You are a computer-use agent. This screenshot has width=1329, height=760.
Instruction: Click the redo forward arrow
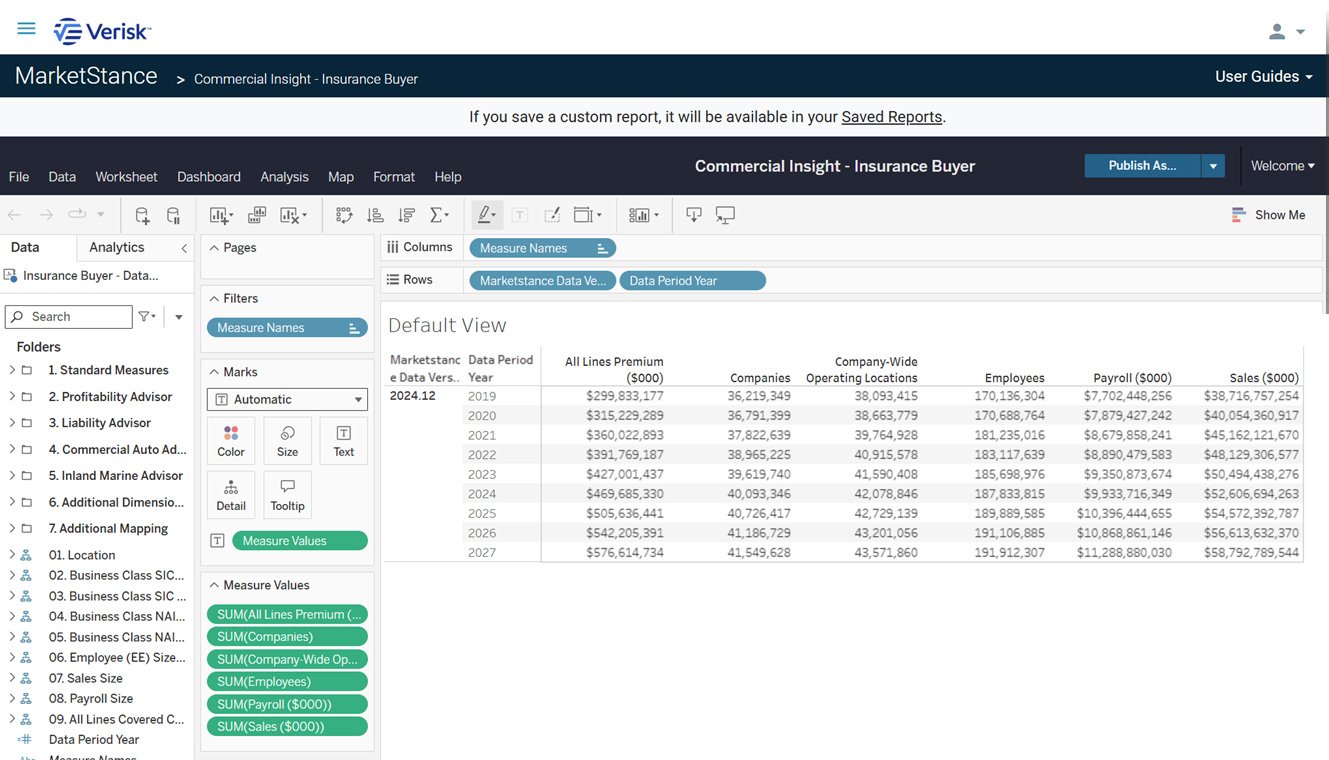(46, 215)
